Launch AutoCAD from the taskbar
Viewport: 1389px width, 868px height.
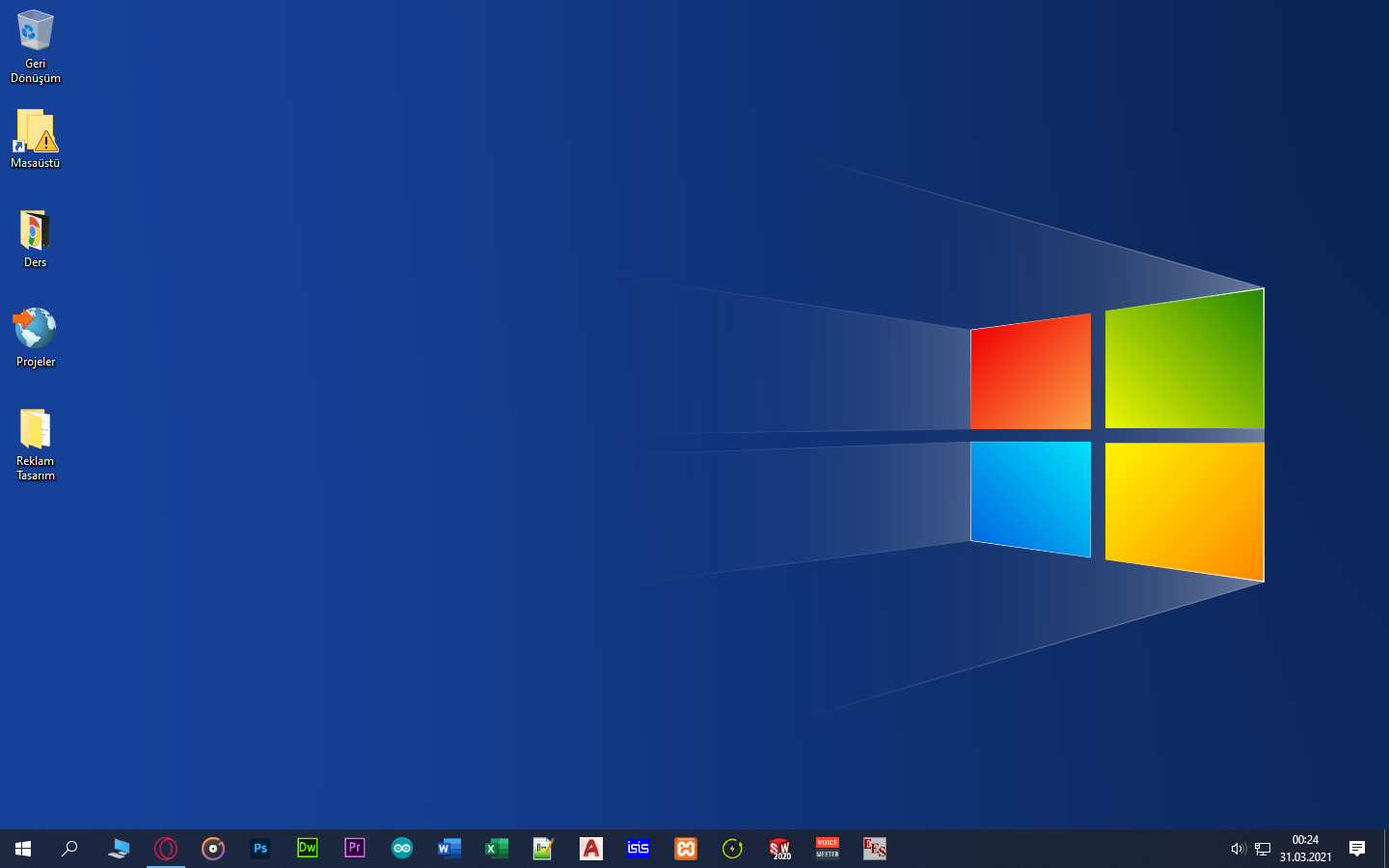591,849
